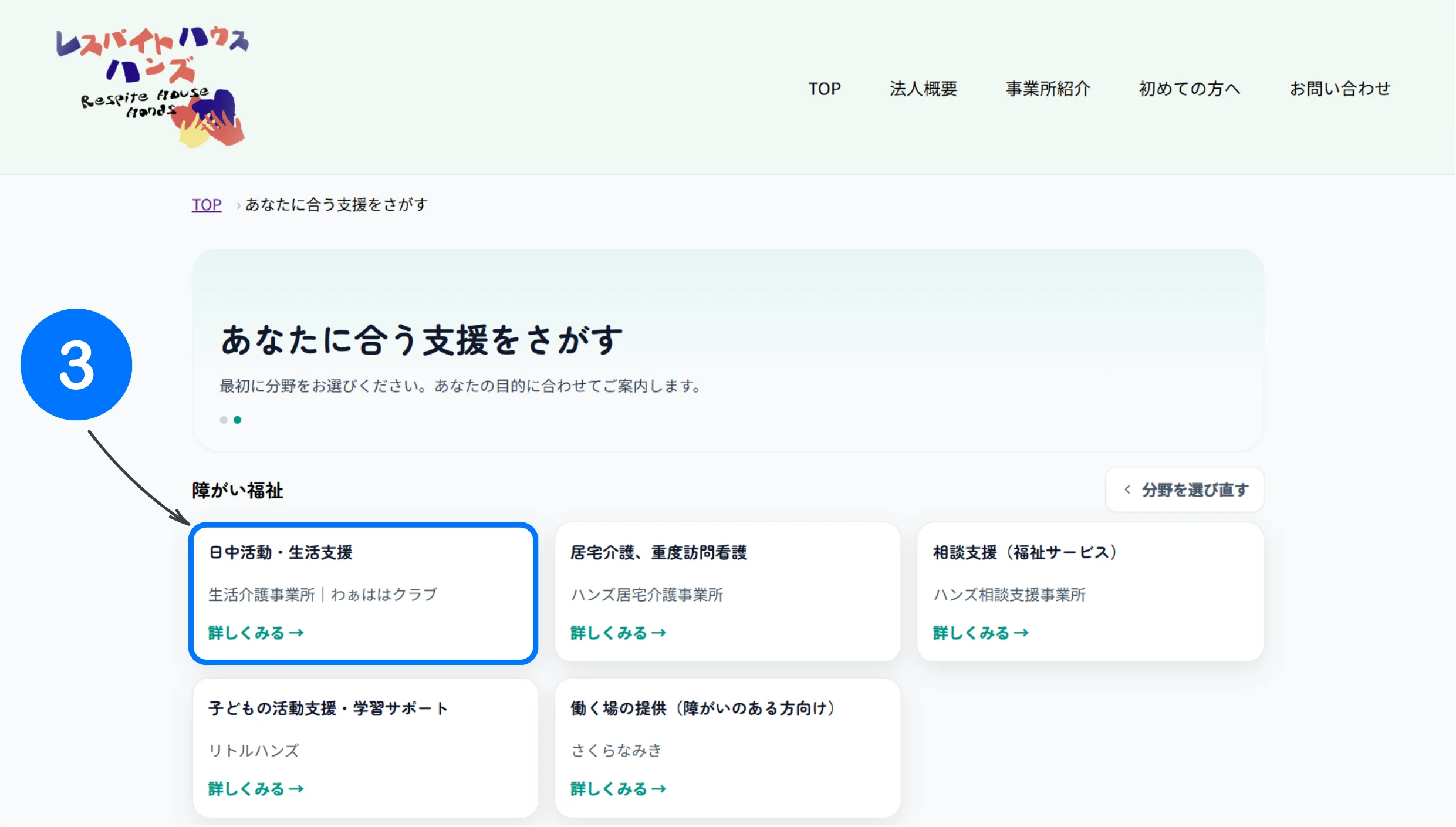Viewport: 1456px width, 827px height.
Task: Click the 分野を選び直す button
Action: point(1184,490)
